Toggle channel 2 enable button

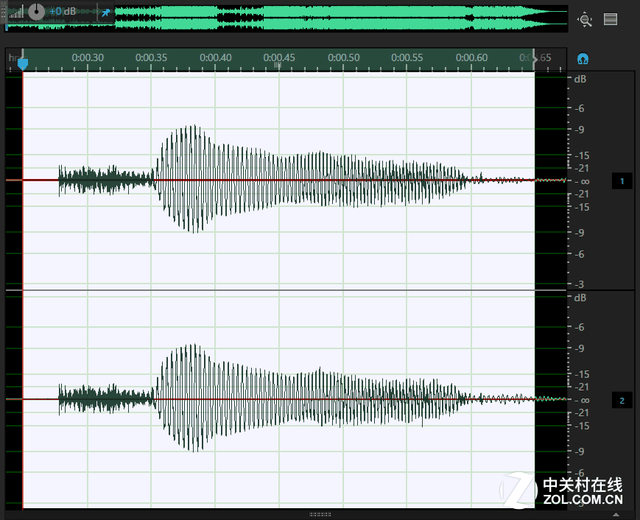(621, 400)
